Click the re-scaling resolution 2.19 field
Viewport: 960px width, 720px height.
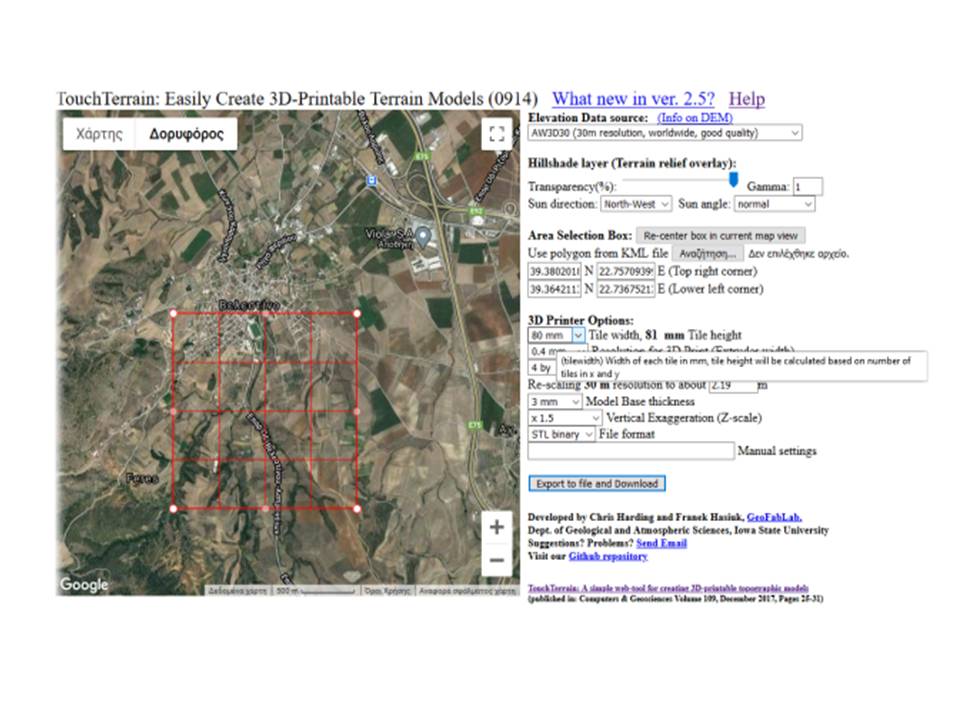(x=733, y=385)
